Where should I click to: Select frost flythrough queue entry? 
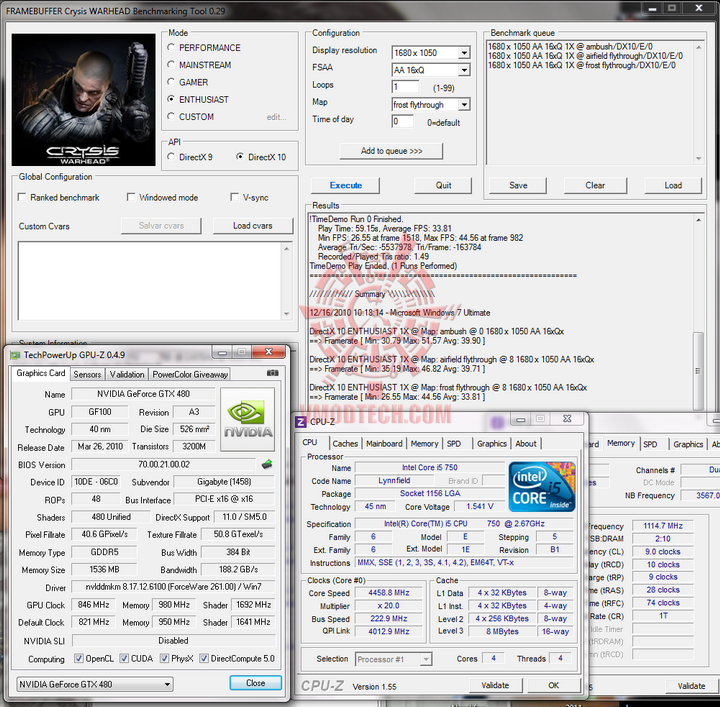[x=581, y=65]
